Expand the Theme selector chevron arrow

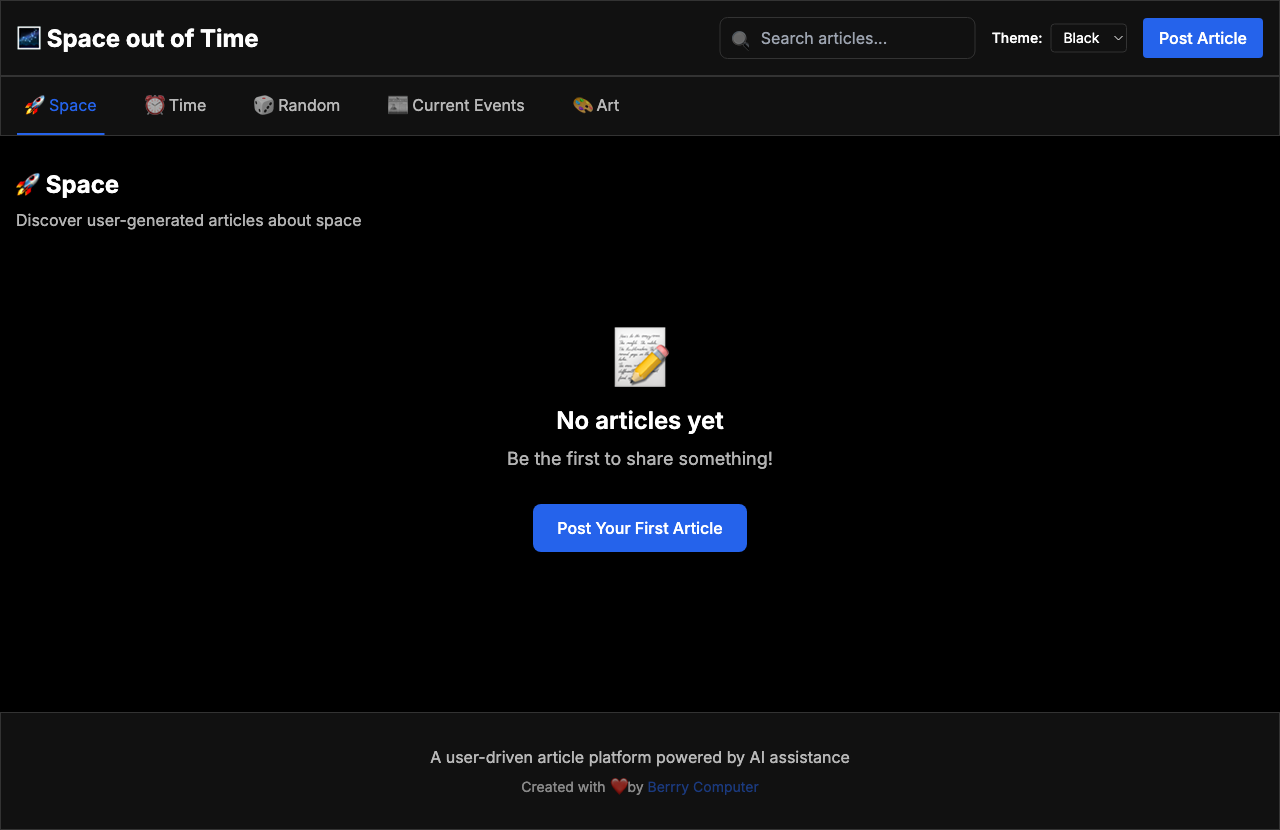1118,38
